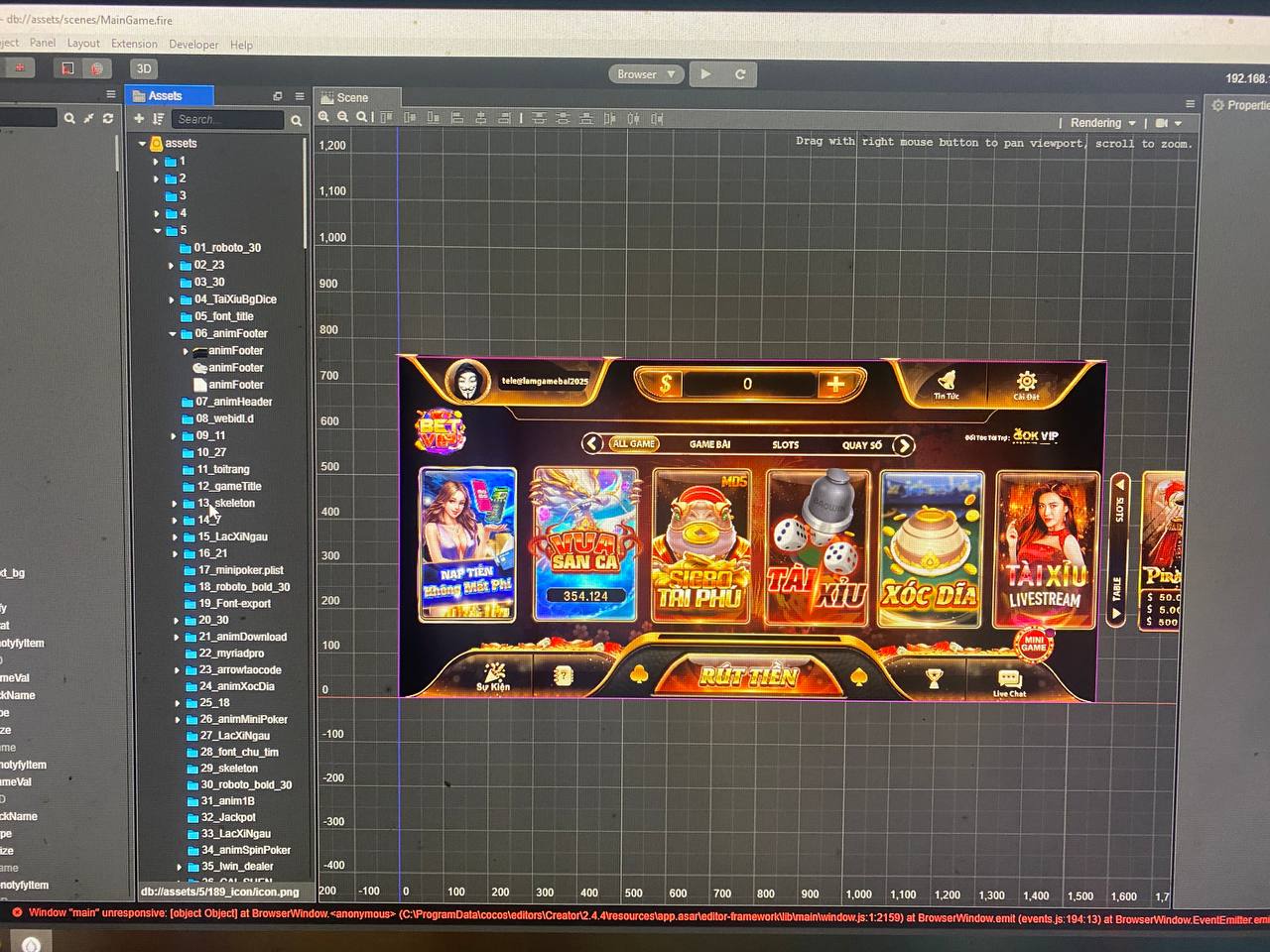Click the create asset plus icon
Image resolution: width=1270 pixels, height=952 pixels.
tap(139, 119)
